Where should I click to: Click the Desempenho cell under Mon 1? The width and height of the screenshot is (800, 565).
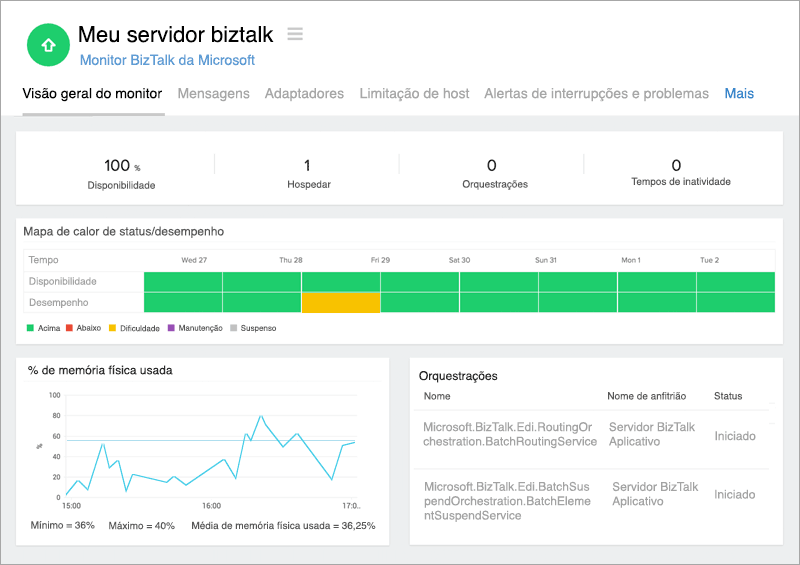[x=657, y=303]
